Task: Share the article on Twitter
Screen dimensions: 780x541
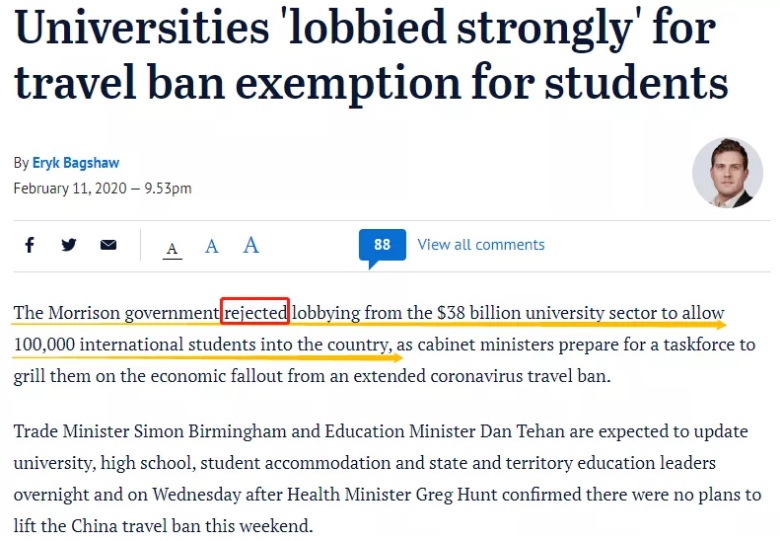Action: 69,245
